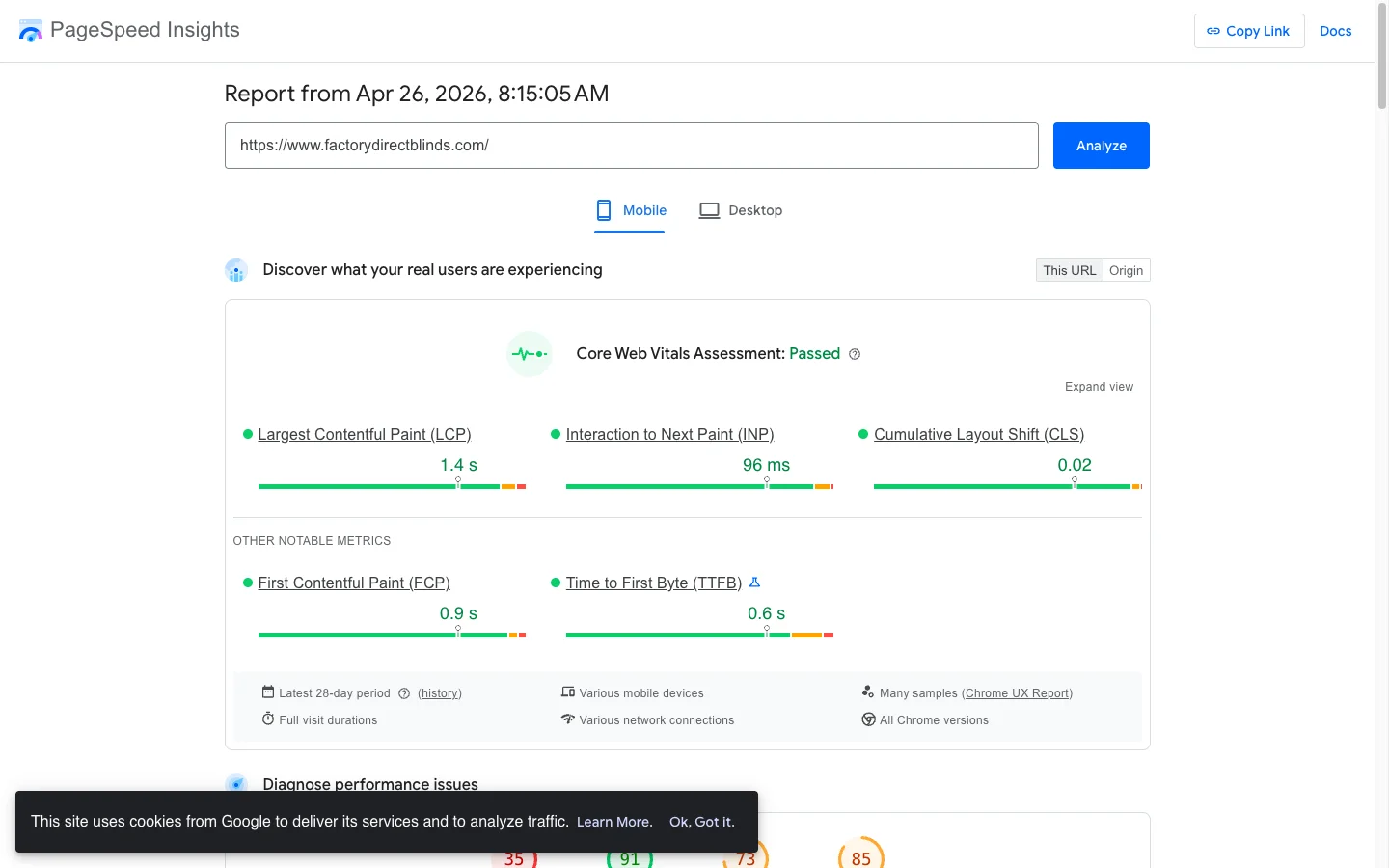Click the real users experience section icon

[x=236, y=270]
